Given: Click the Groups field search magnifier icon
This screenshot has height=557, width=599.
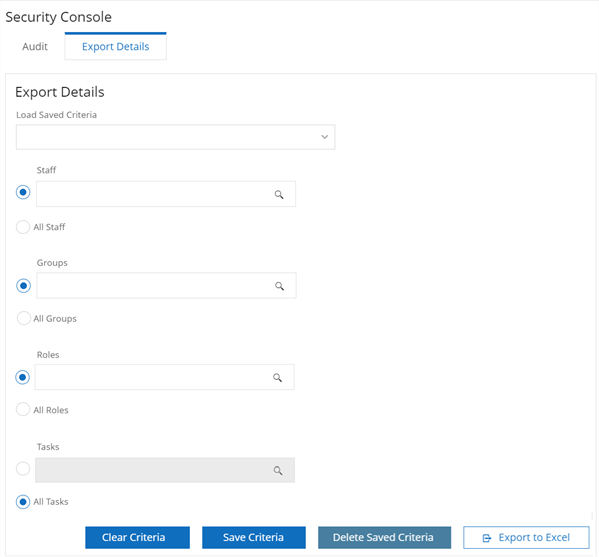Looking at the screenshot, I should coord(279,286).
